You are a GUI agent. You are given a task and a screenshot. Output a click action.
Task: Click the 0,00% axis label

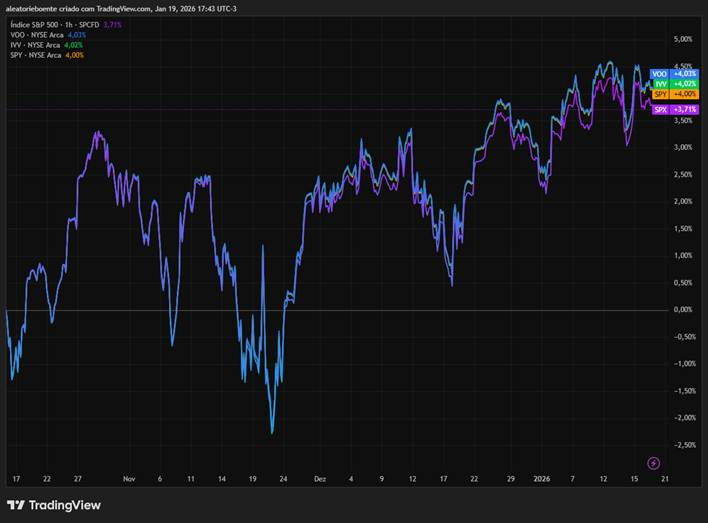[x=683, y=309]
